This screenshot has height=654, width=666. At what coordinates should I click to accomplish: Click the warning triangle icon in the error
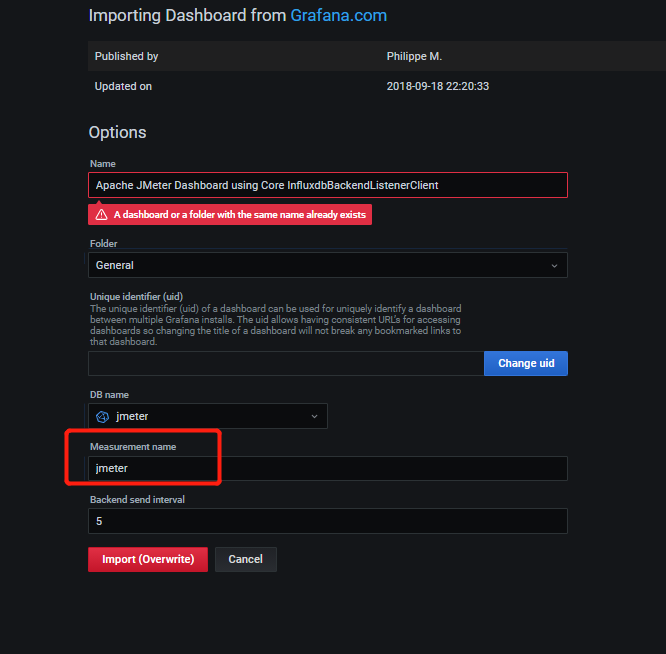coord(101,214)
